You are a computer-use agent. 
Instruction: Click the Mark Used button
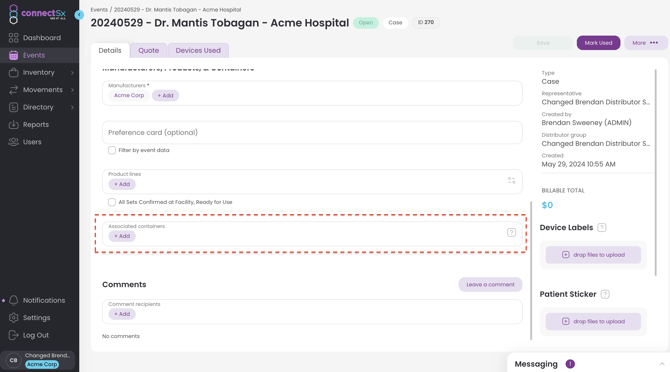[598, 43]
